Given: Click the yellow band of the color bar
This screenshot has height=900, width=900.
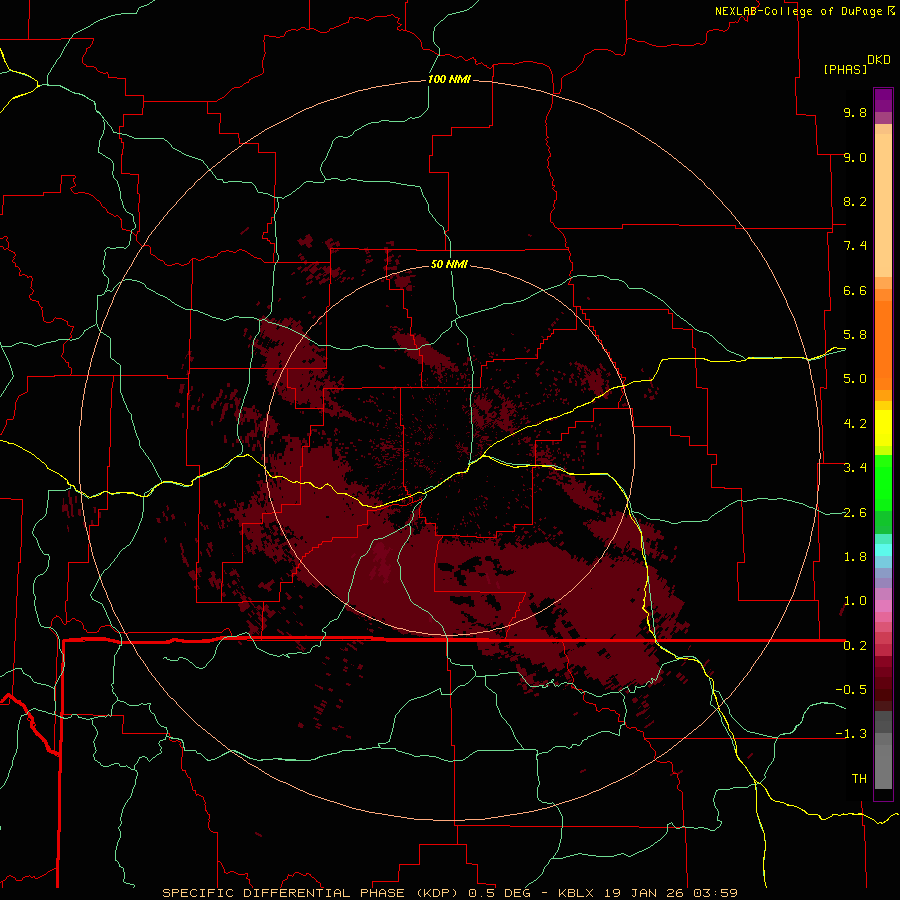Looking at the screenshot, I should pos(883,428).
